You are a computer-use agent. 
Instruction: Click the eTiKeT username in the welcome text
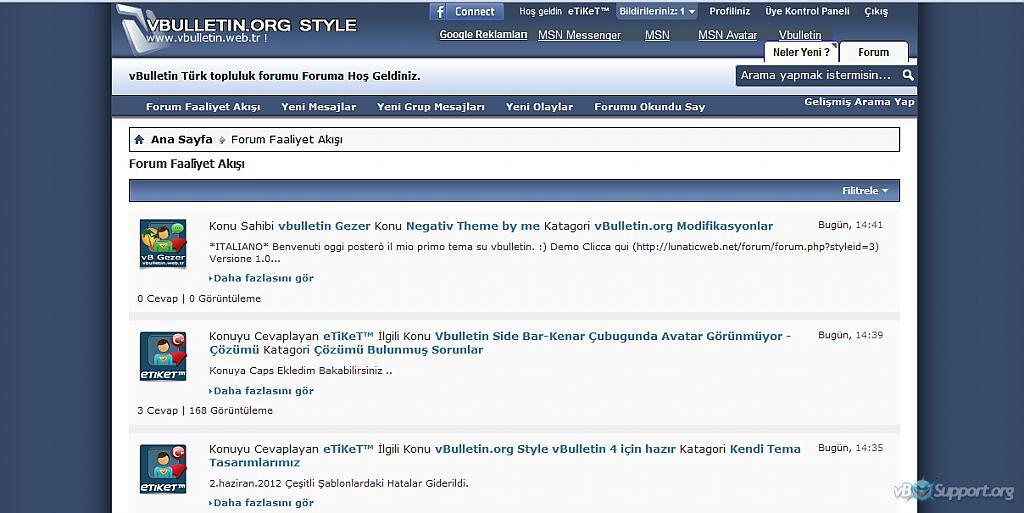click(588, 11)
